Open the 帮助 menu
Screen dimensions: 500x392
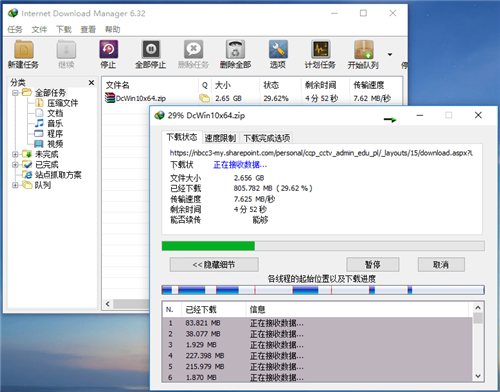pos(113,30)
